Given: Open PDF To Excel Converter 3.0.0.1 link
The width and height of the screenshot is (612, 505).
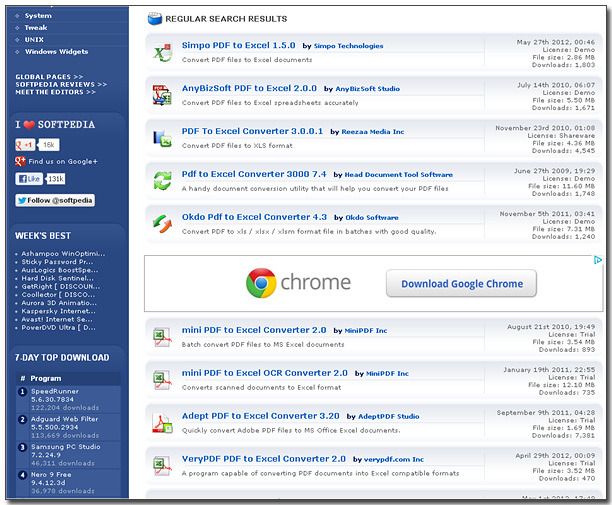Looking at the screenshot, I should tap(252, 131).
